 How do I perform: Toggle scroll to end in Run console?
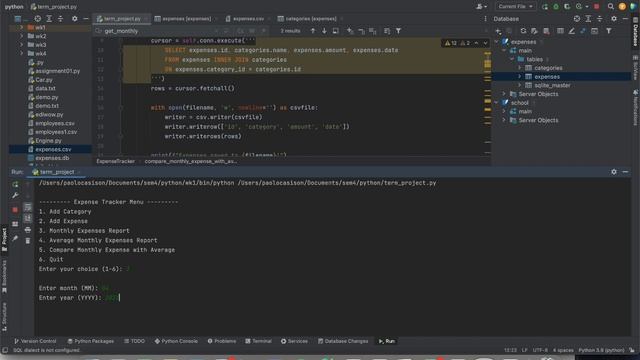(27, 218)
